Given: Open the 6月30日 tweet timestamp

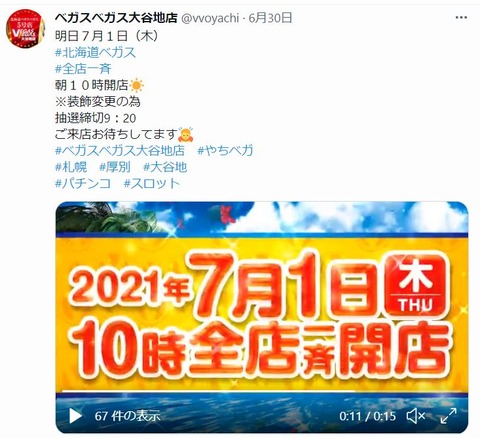Looking at the screenshot, I should coord(270,18).
